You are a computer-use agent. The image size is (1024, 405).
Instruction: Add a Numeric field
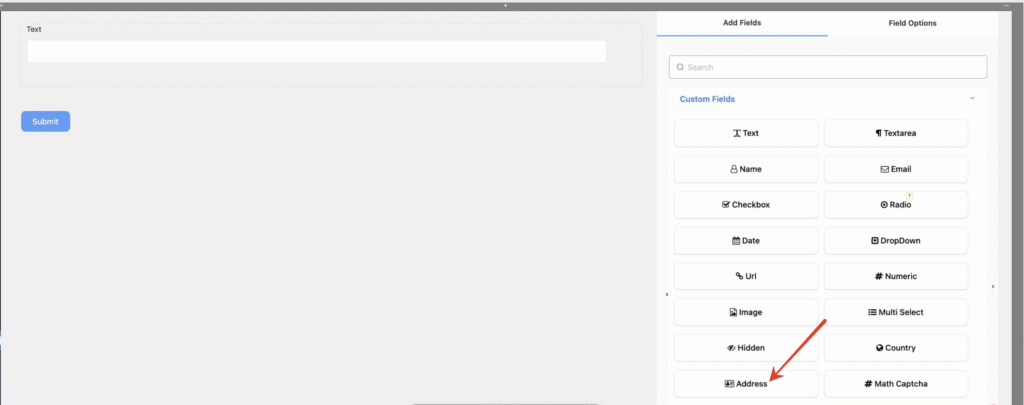[895, 276]
